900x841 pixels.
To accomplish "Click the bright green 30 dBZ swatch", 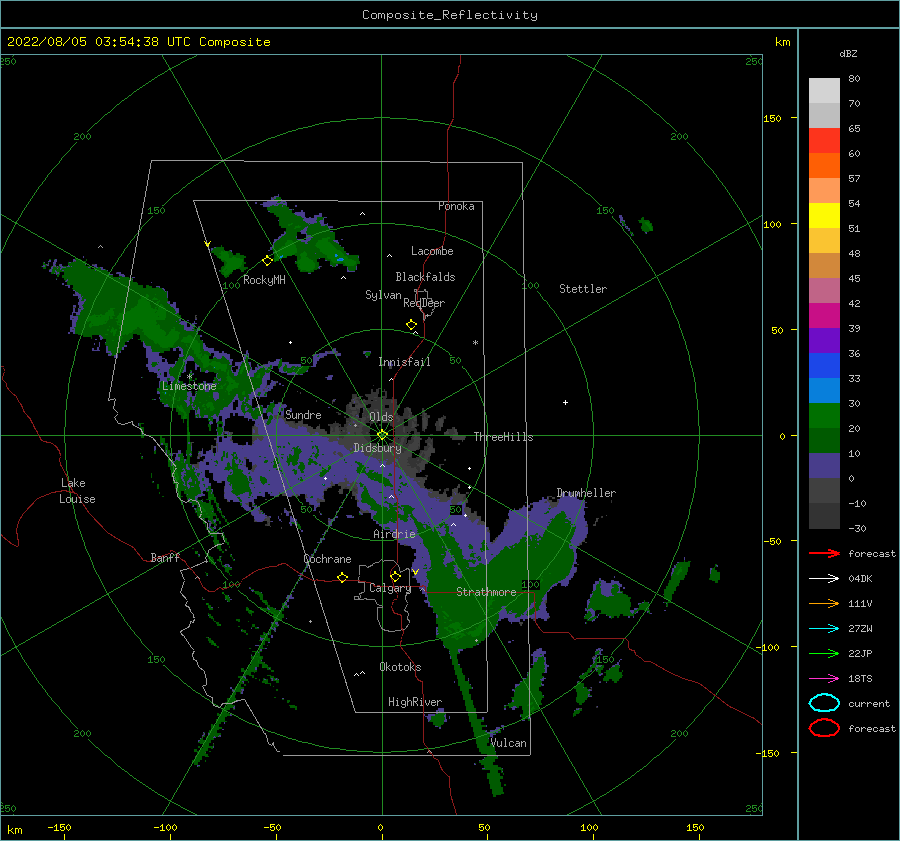I will pos(824,416).
